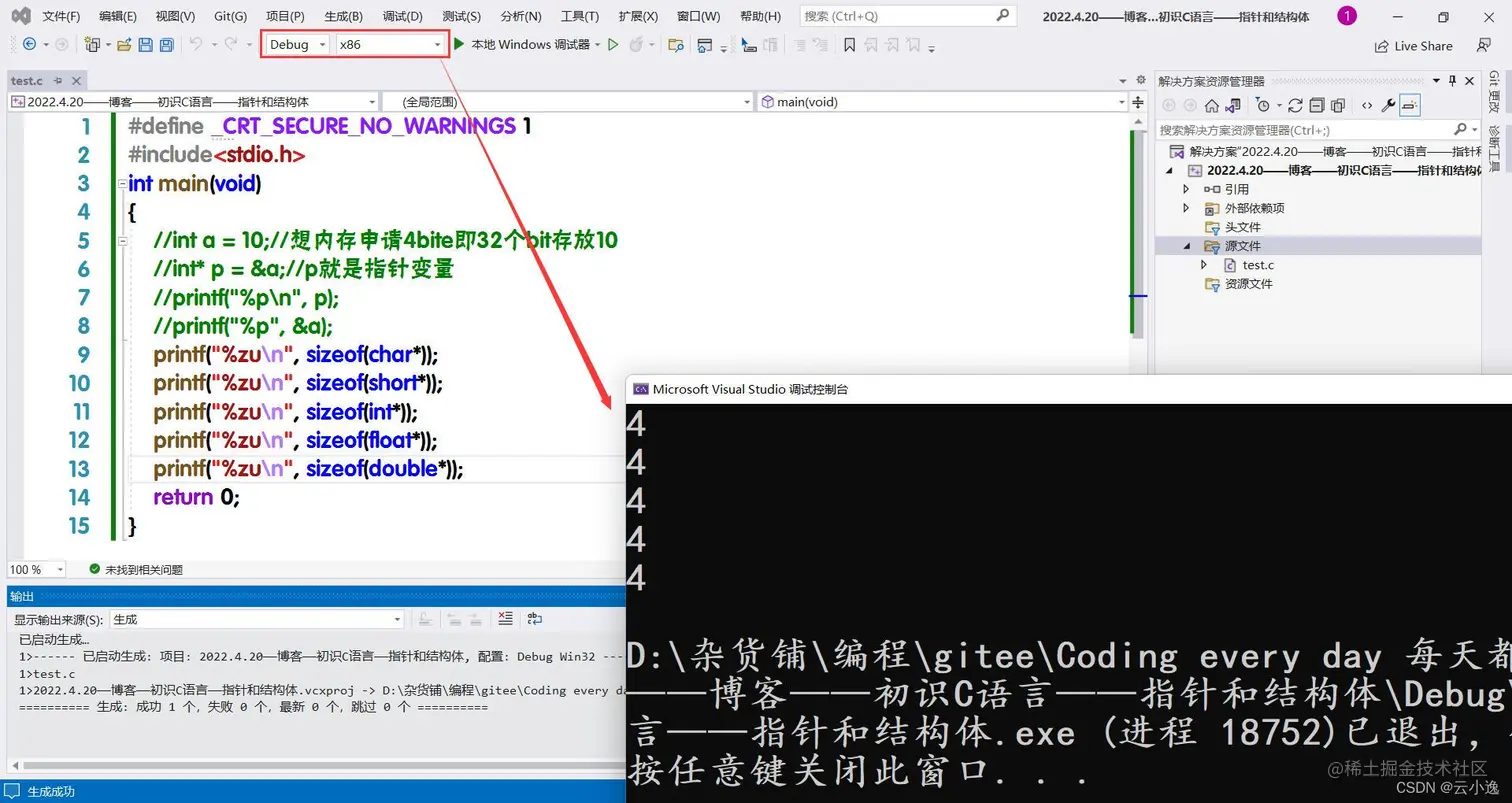The image size is (1512, 803).
Task: Close the test.c editor tab
Action: (x=76, y=80)
